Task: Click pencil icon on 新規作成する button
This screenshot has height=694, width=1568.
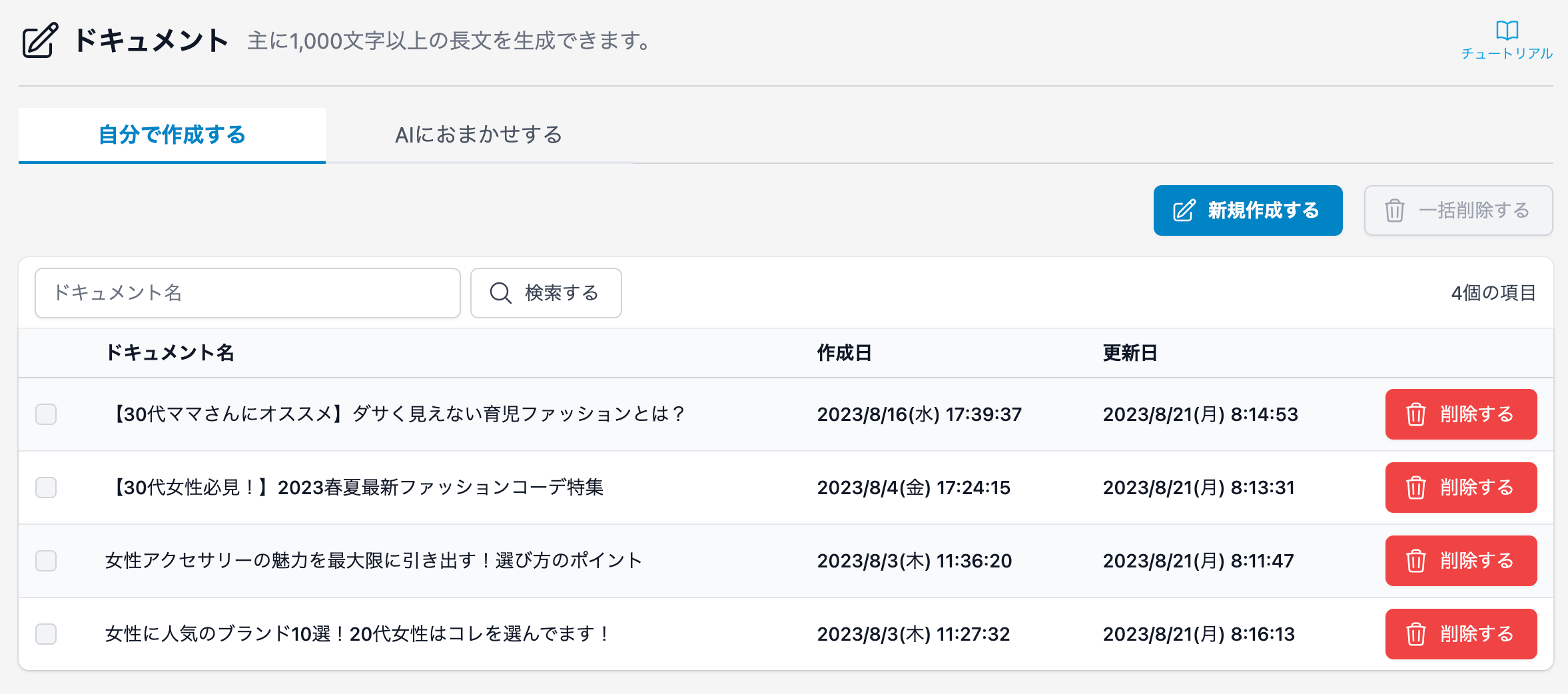Action: [1184, 210]
